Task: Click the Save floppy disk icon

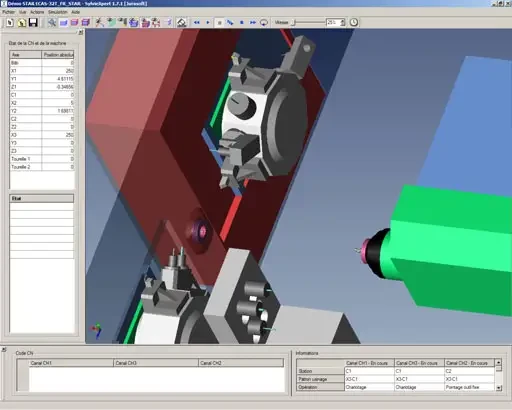Action: tap(33, 23)
